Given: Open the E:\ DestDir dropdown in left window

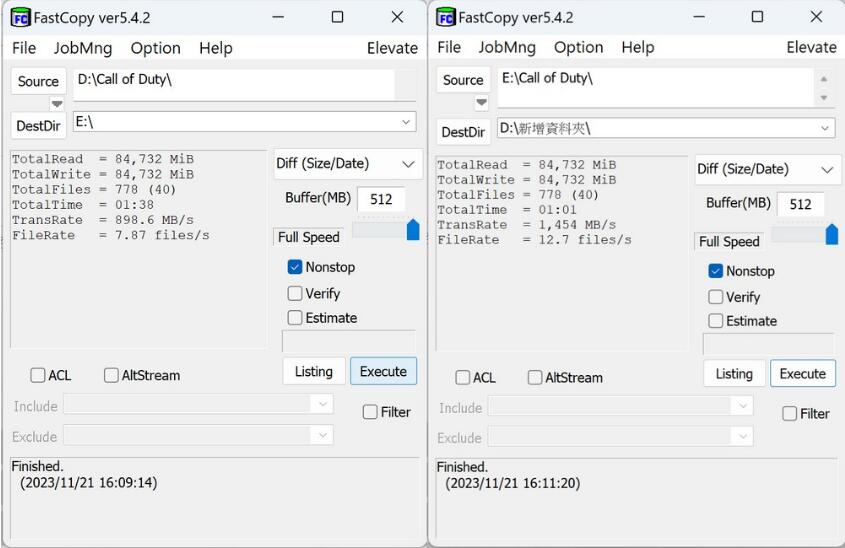Looking at the screenshot, I should 406,122.
